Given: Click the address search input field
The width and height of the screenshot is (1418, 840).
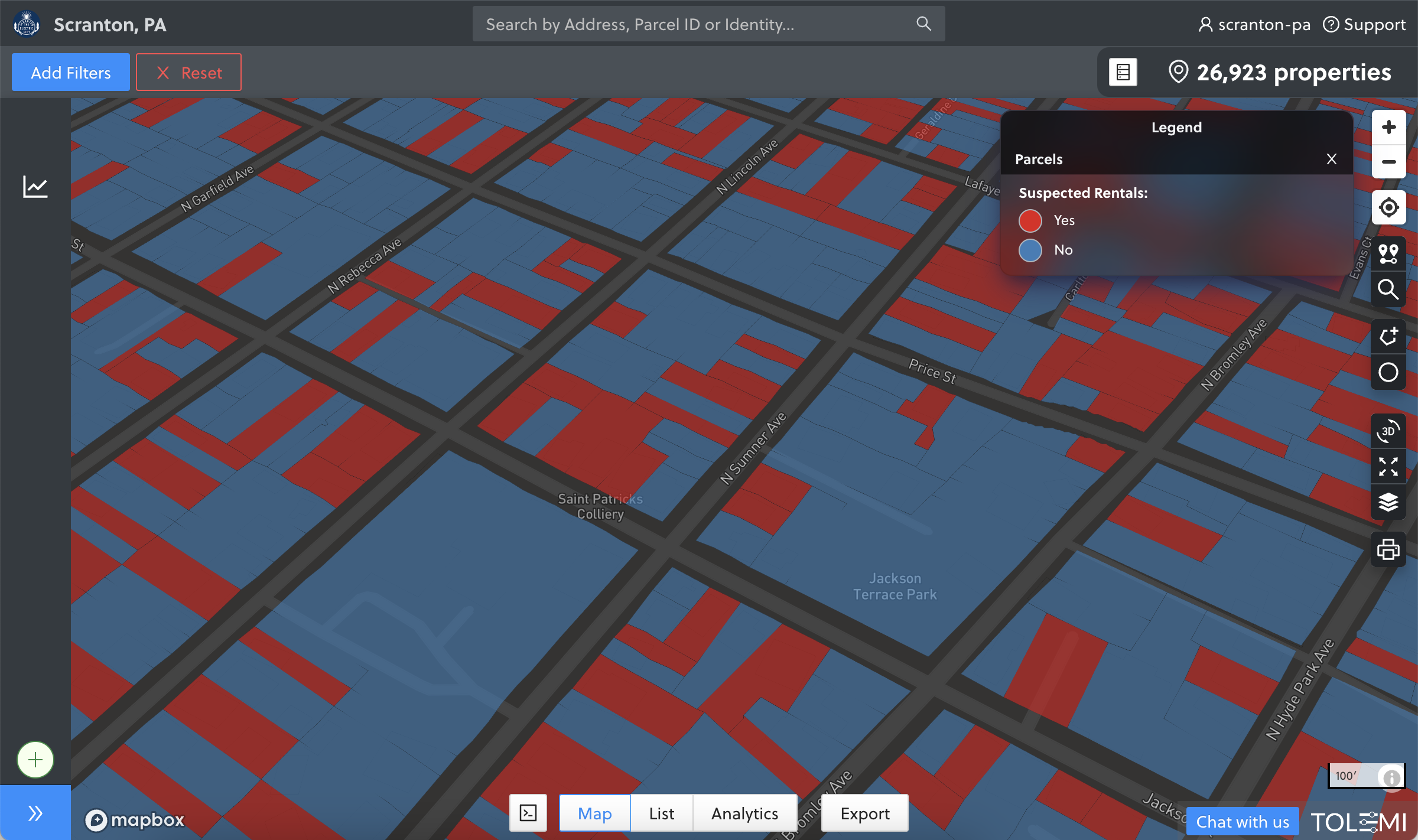Looking at the screenshot, I should pos(697,24).
